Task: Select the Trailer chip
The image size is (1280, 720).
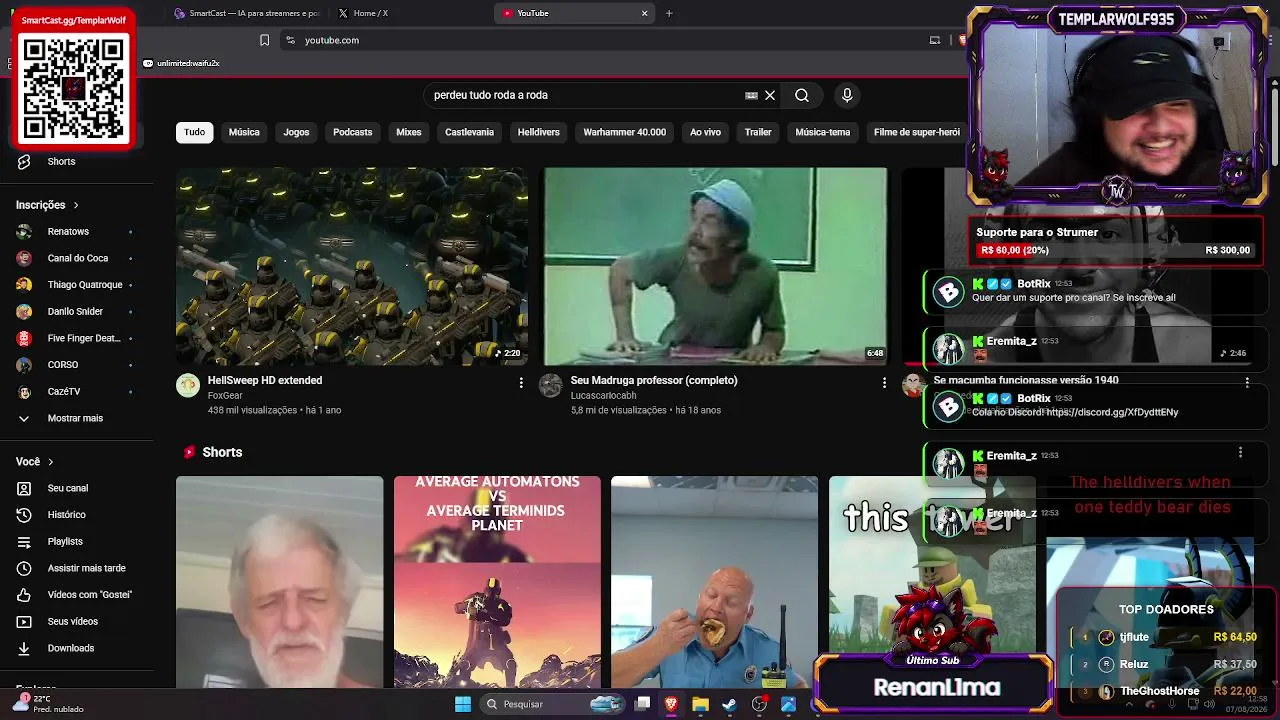Action: pos(758,132)
